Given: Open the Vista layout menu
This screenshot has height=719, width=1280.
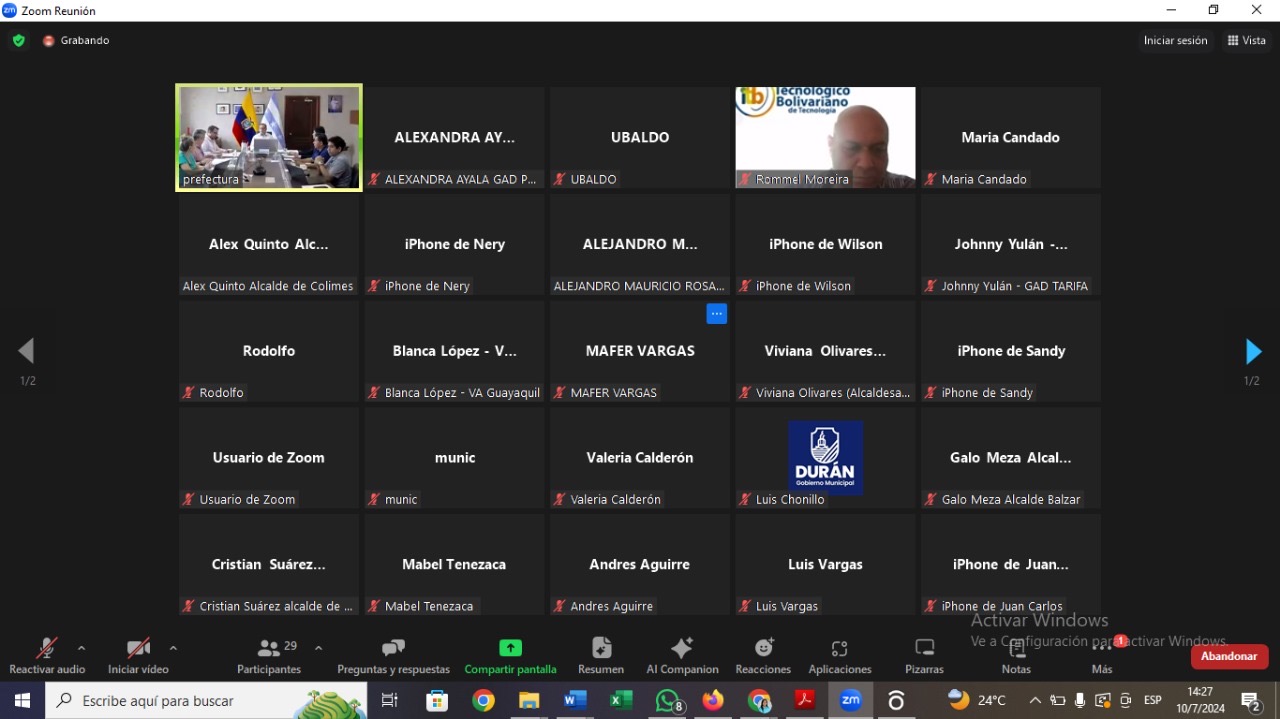Looking at the screenshot, I should (x=1246, y=41).
